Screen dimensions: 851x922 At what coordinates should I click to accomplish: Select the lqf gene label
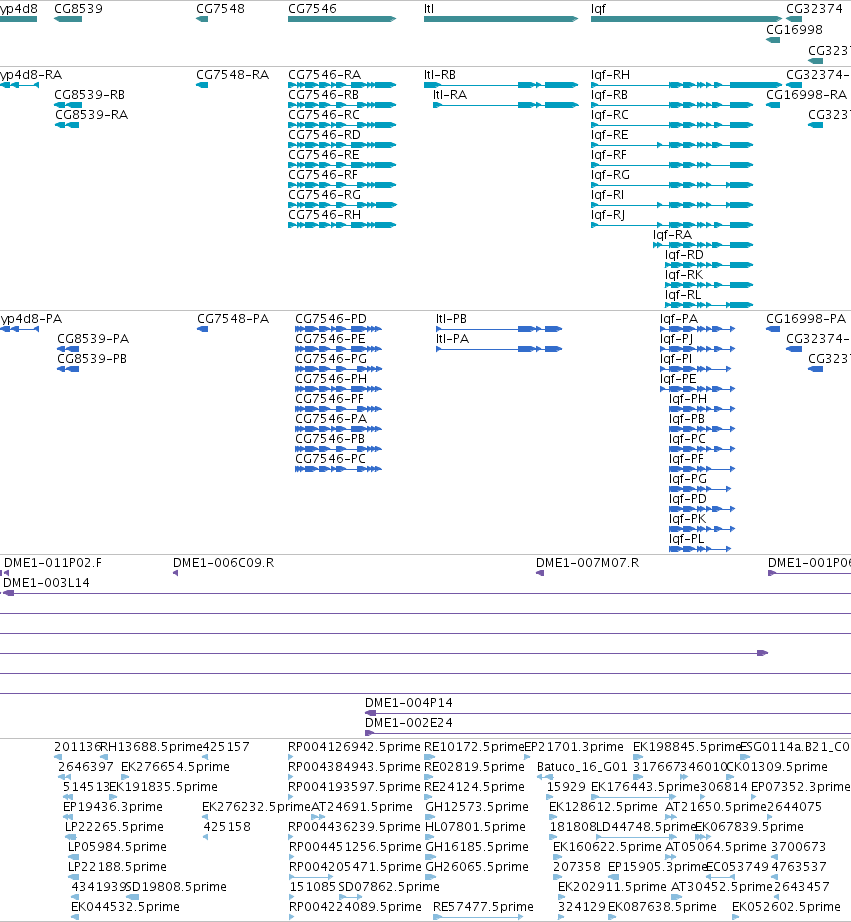tap(598, 9)
